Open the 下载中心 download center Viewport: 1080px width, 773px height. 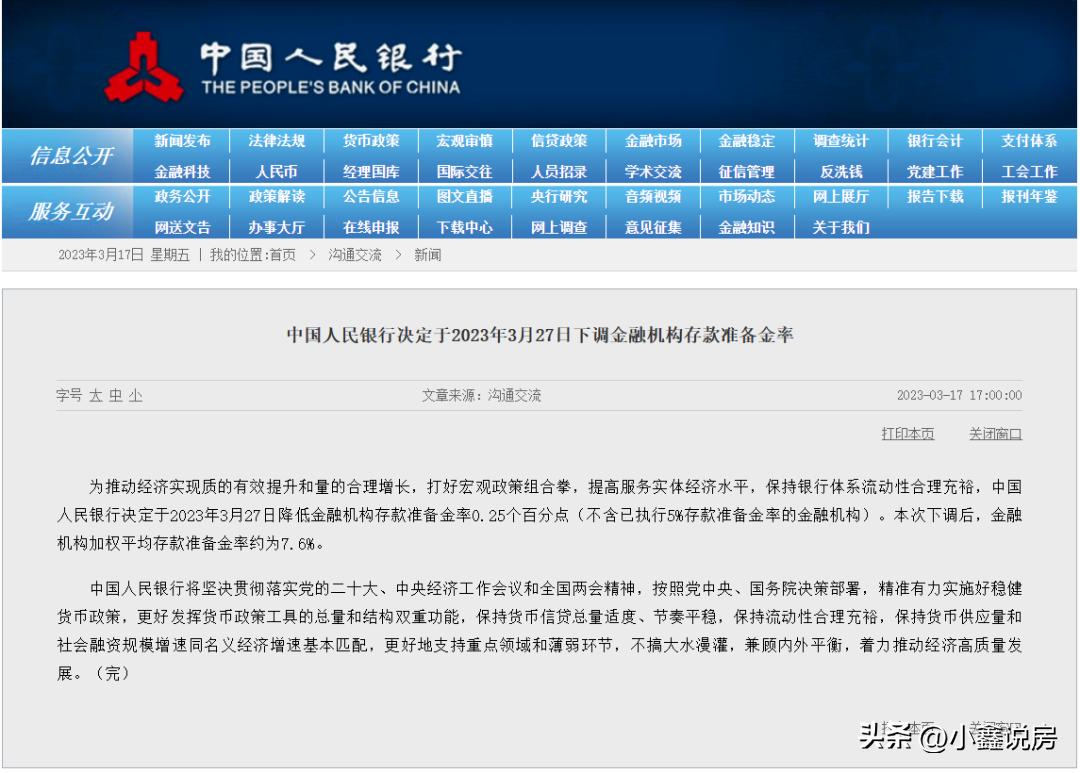tap(465, 227)
